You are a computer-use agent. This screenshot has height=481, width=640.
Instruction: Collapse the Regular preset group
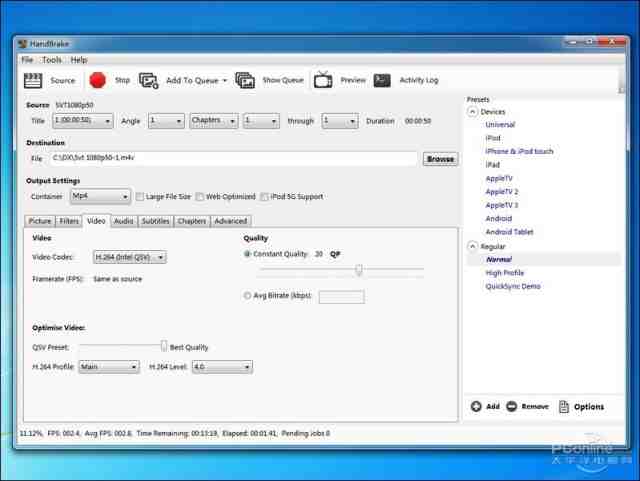click(472, 246)
